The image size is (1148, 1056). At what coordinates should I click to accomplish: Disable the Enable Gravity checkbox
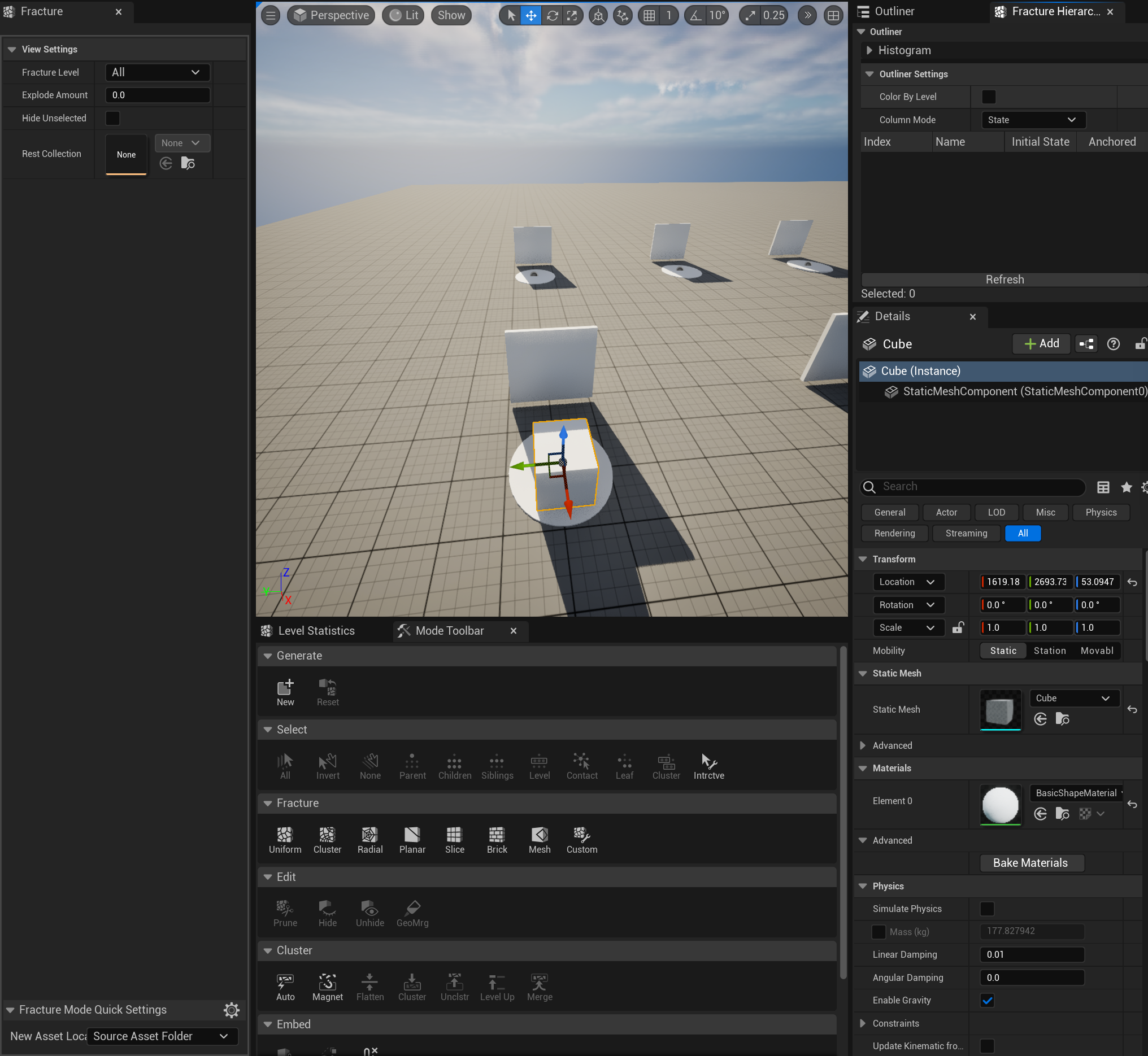[x=987, y=1000]
